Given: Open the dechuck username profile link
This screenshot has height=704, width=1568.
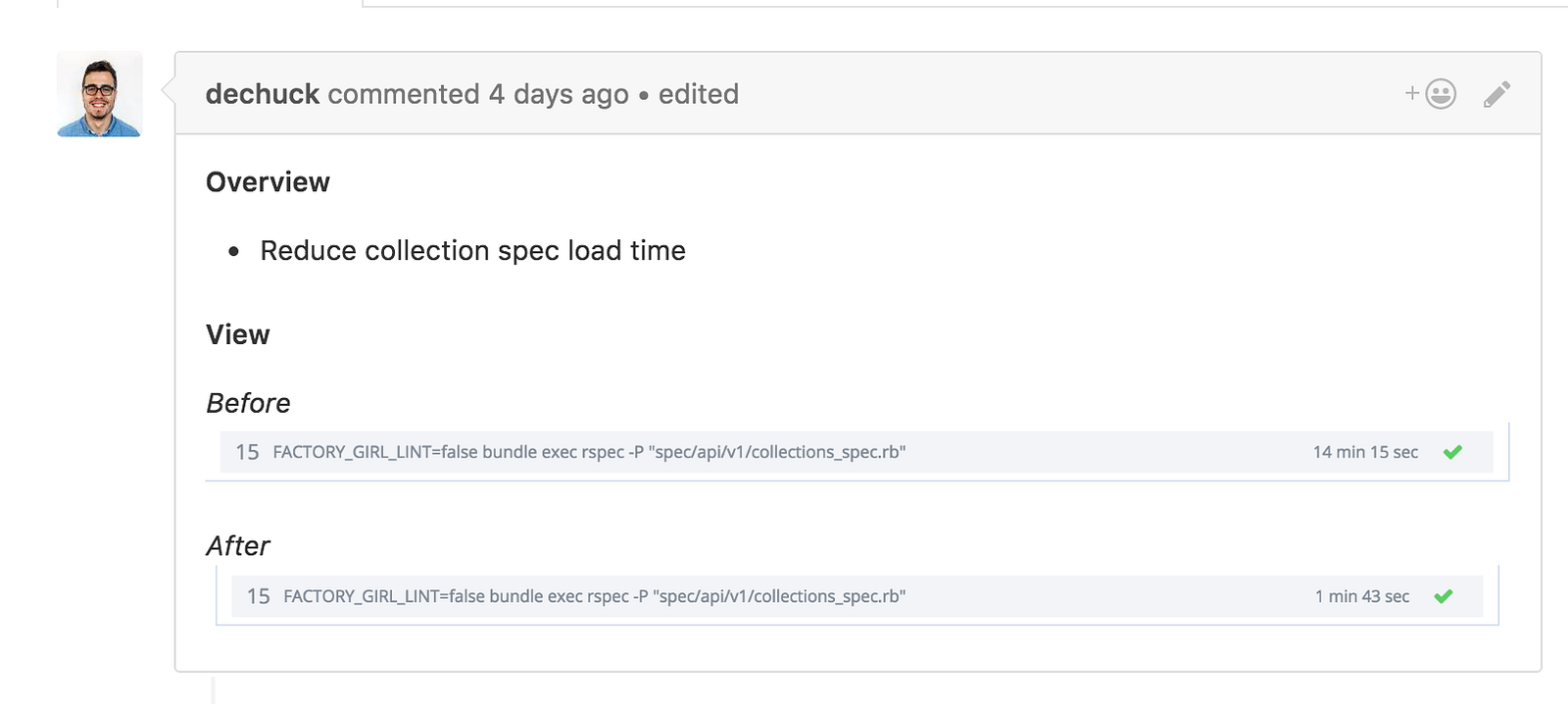Looking at the screenshot, I should point(263,94).
